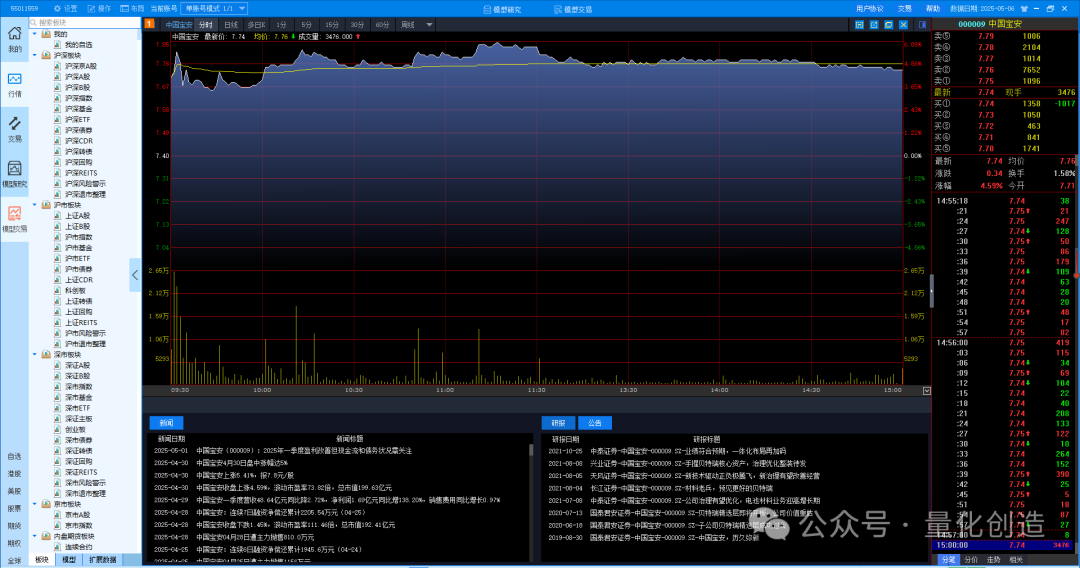Click the chart bottom-right corner toggle icon
The width and height of the screenshot is (1080, 568).
coord(926,390)
